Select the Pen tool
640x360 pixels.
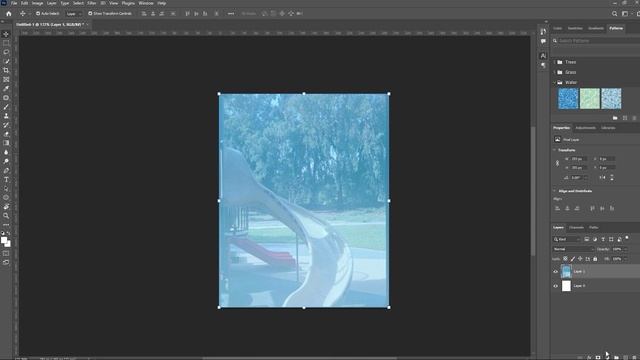(6, 171)
